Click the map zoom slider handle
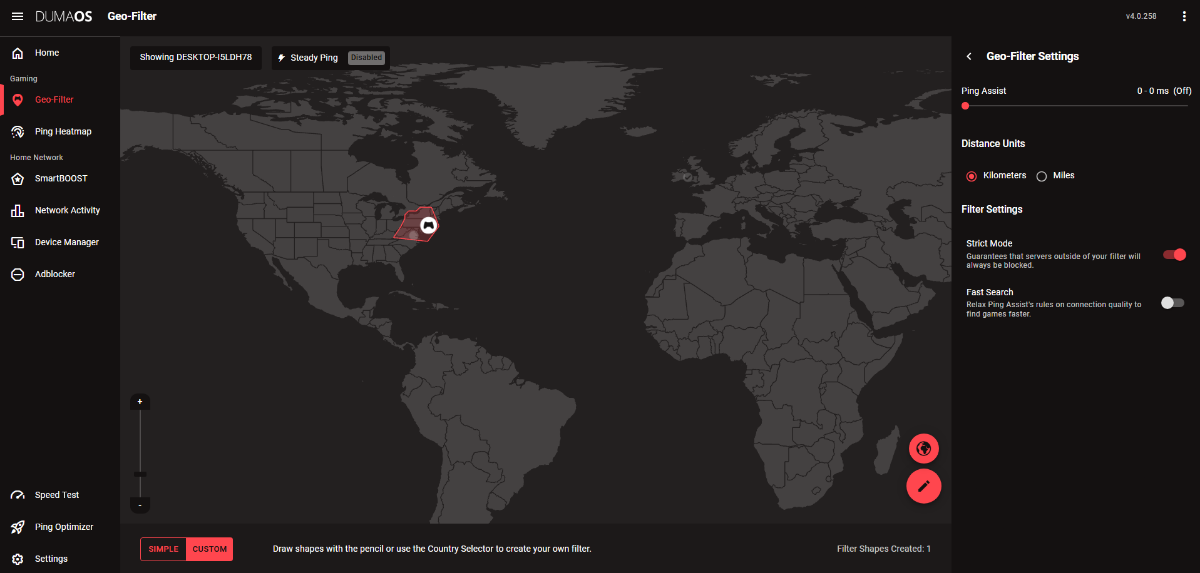 click(140, 474)
